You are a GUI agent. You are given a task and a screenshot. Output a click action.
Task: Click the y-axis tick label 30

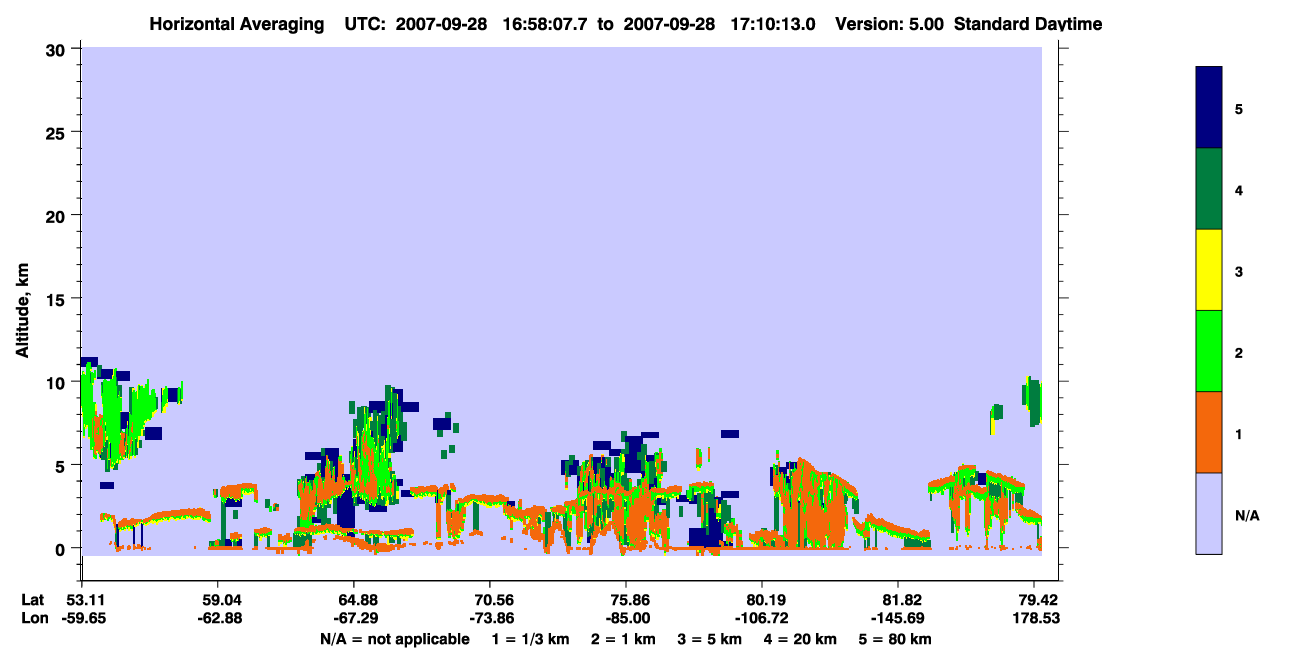[58, 49]
